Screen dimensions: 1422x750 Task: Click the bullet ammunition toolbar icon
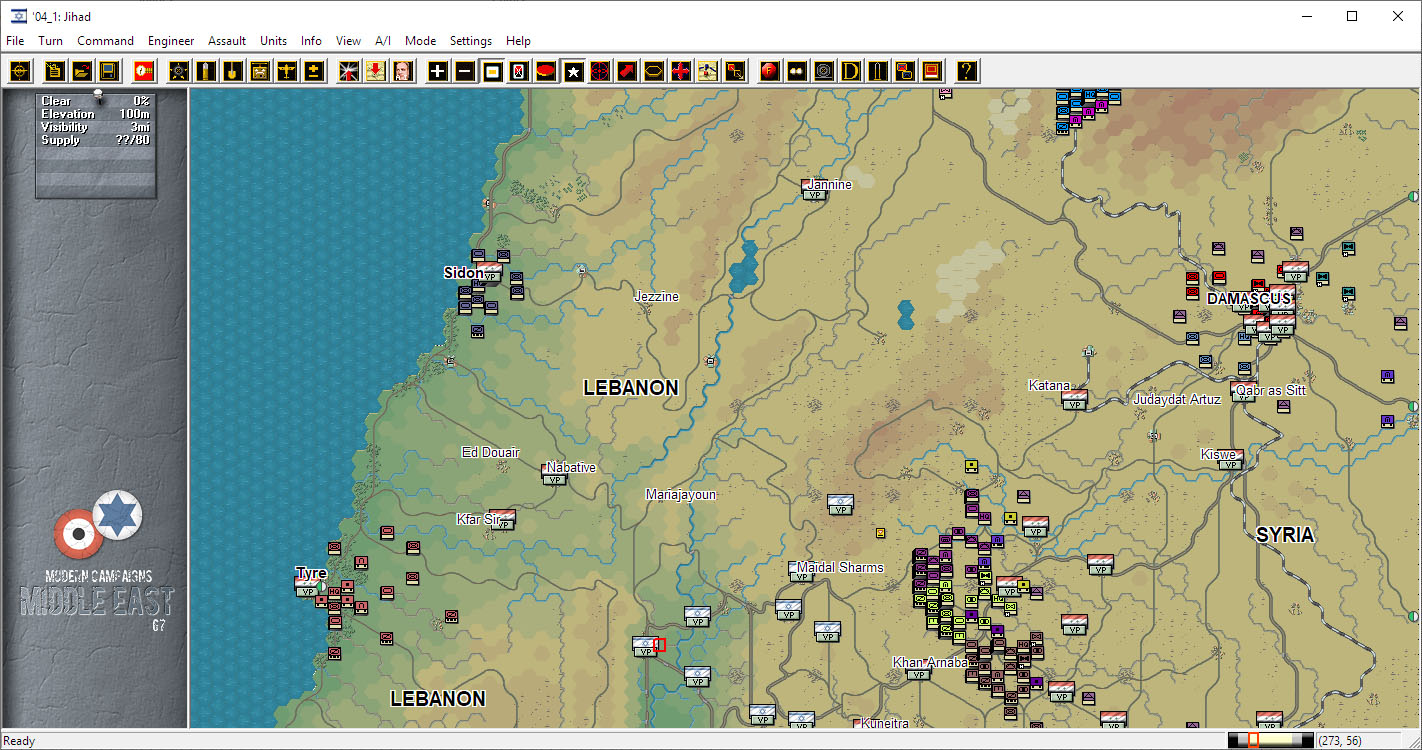(206, 71)
